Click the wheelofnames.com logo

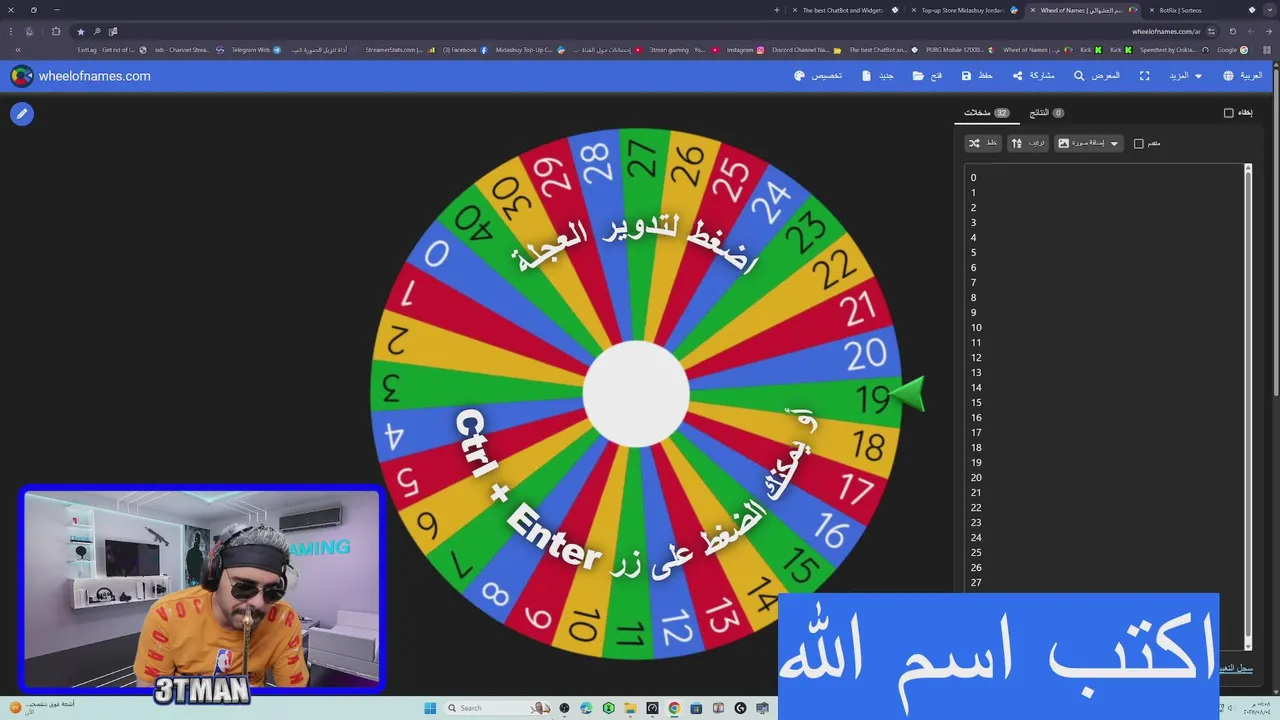click(81, 76)
